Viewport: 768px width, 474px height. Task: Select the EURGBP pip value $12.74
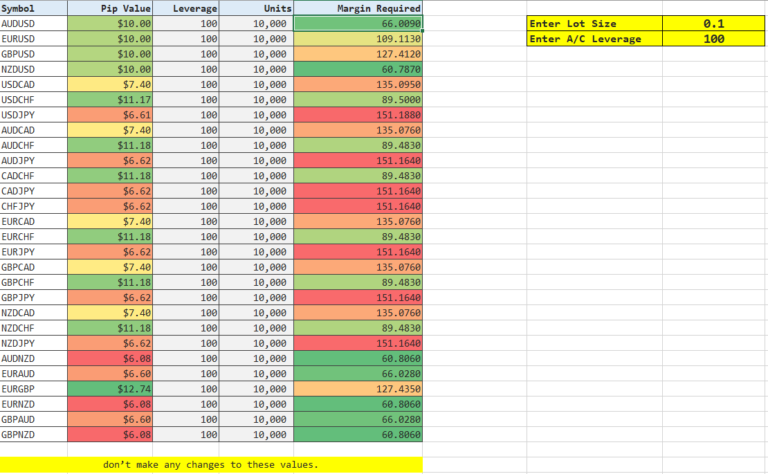(110, 389)
